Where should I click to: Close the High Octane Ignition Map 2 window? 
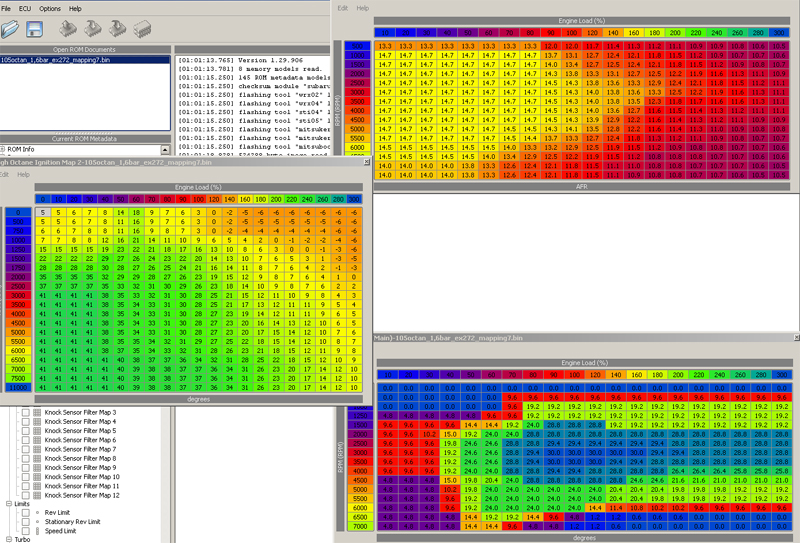[x=366, y=162]
